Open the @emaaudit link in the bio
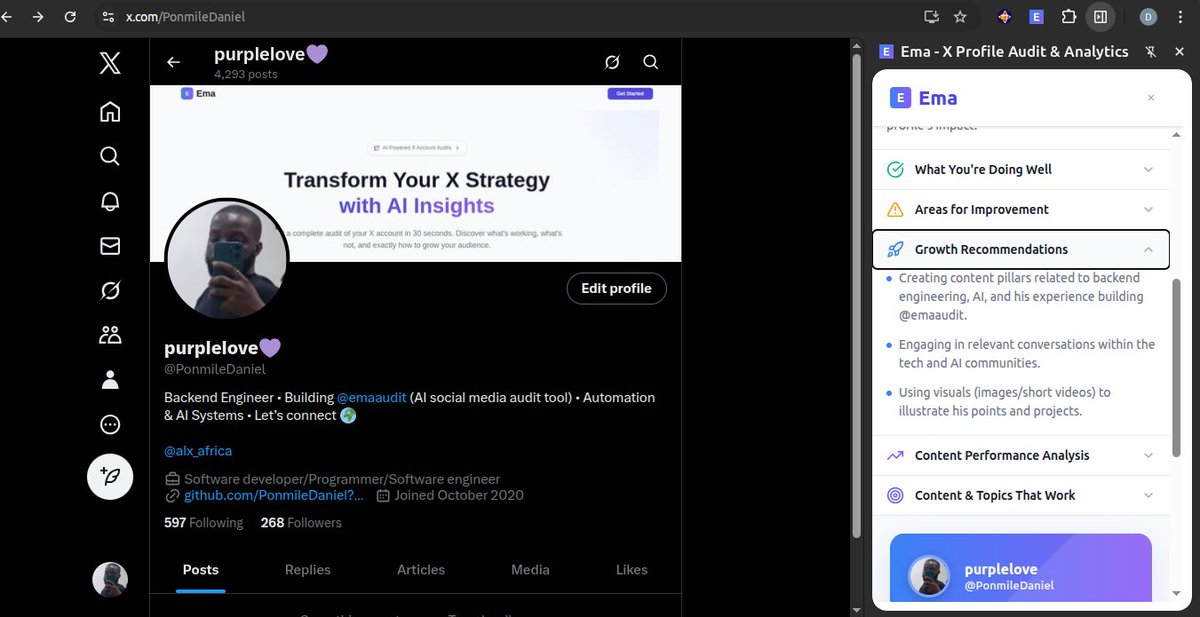This screenshot has width=1200, height=617. [x=371, y=397]
